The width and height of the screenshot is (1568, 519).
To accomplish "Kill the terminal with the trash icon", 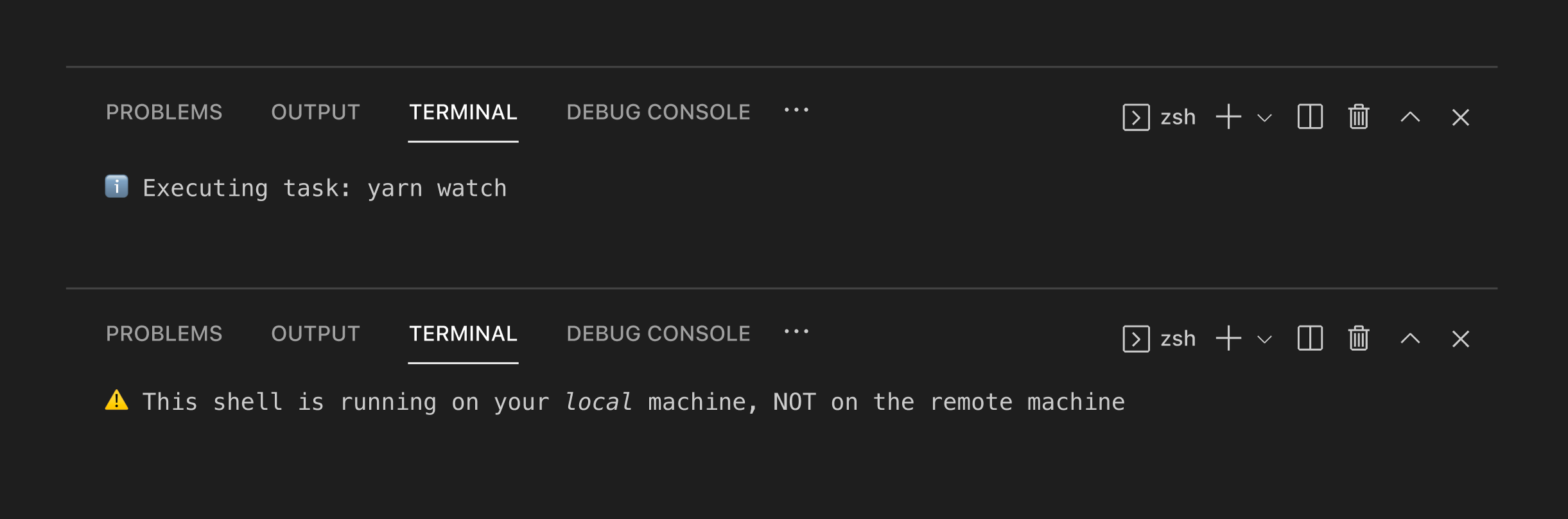I will pyautogui.click(x=1357, y=117).
